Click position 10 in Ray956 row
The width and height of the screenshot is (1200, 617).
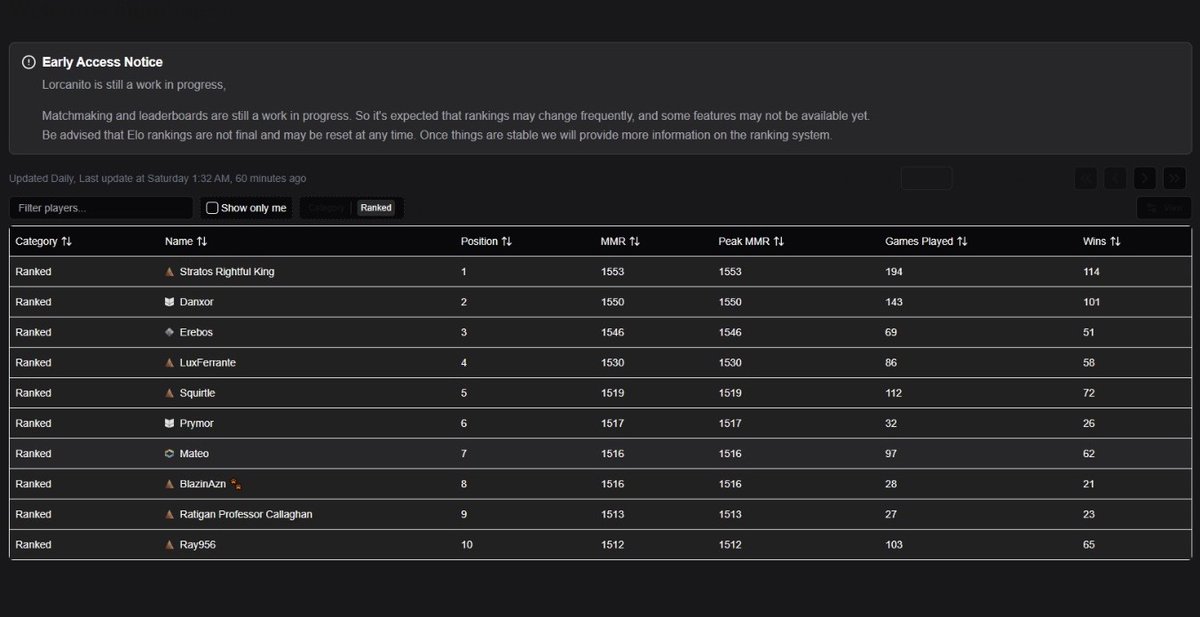coord(466,545)
